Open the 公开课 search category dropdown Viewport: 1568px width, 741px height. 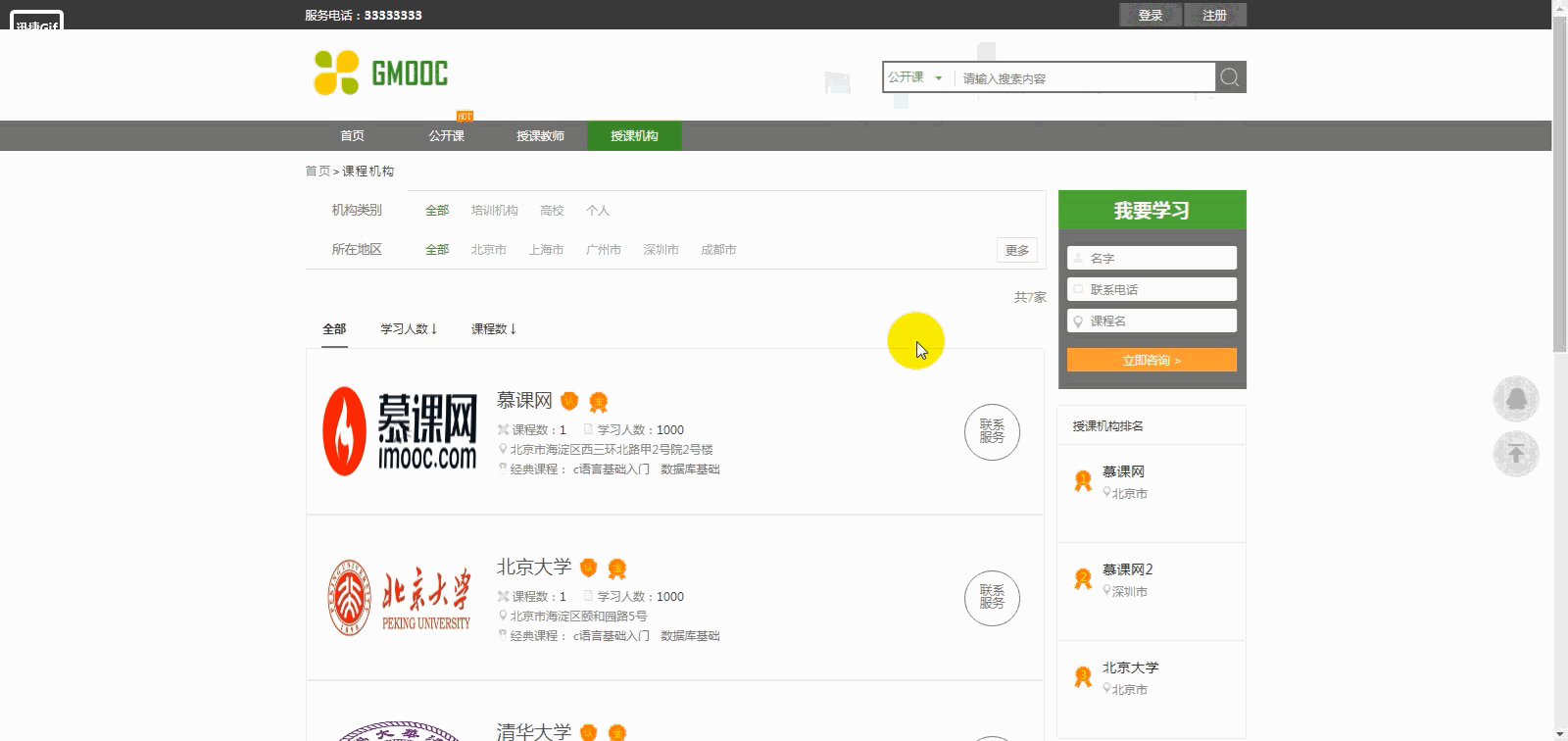coord(915,77)
